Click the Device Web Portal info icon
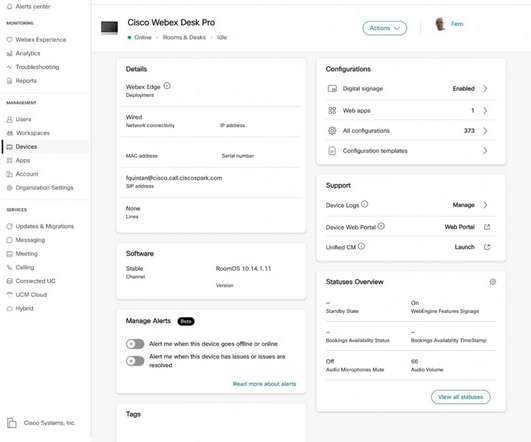The height and width of the screenshot is (442, 531). [x=381, y=226]
